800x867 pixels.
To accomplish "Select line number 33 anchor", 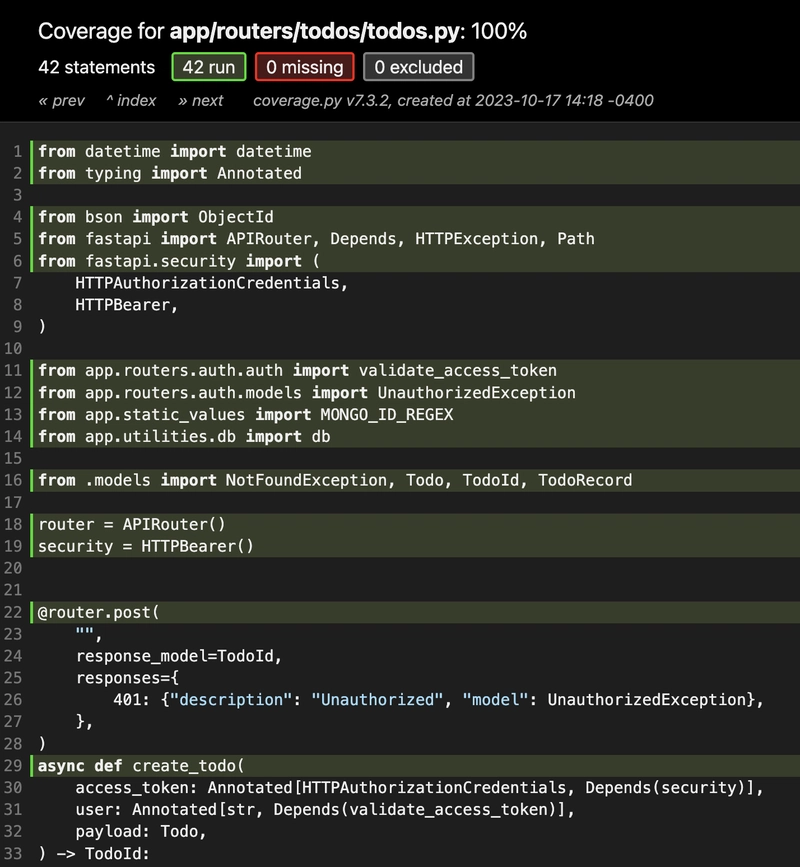I will pyautogui.click(x=13, y=853).
